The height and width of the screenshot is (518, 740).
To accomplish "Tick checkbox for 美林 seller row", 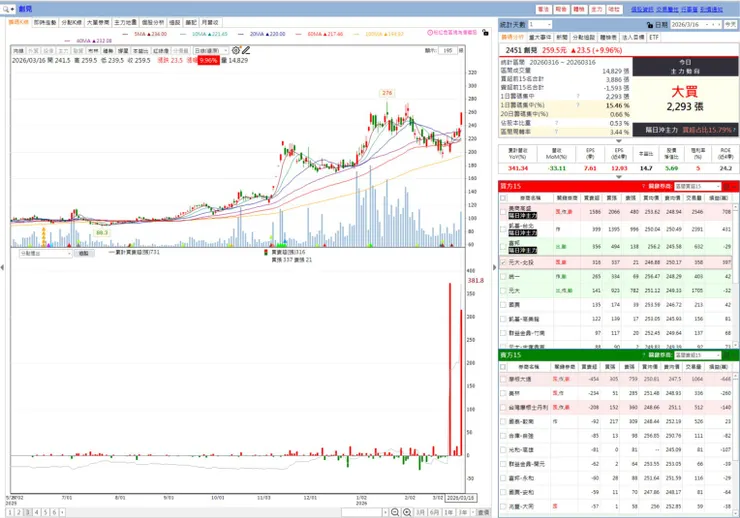I will coord(504,393).
